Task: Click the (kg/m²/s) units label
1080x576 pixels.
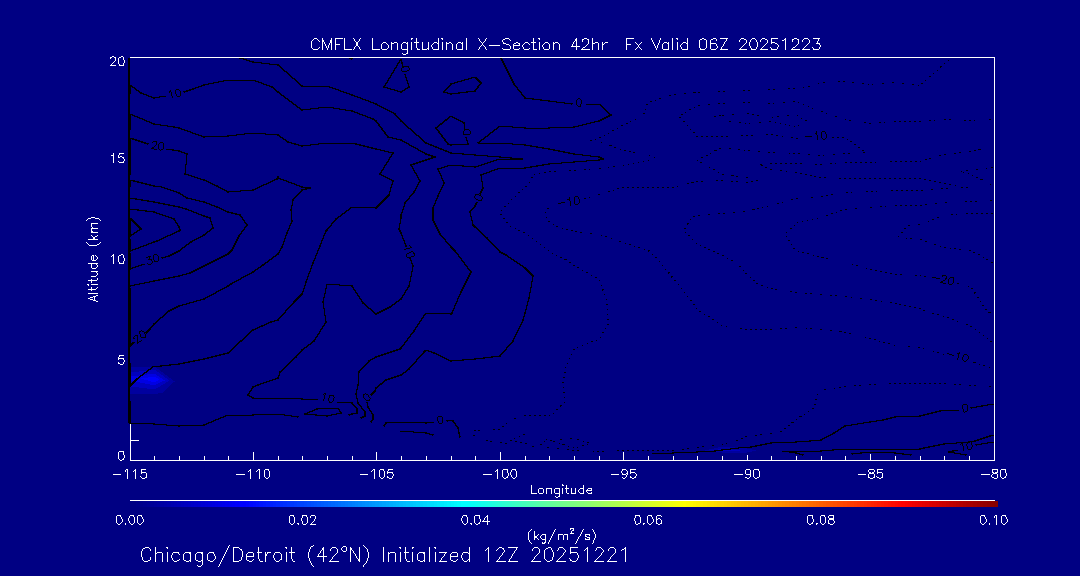Action: 561,536
